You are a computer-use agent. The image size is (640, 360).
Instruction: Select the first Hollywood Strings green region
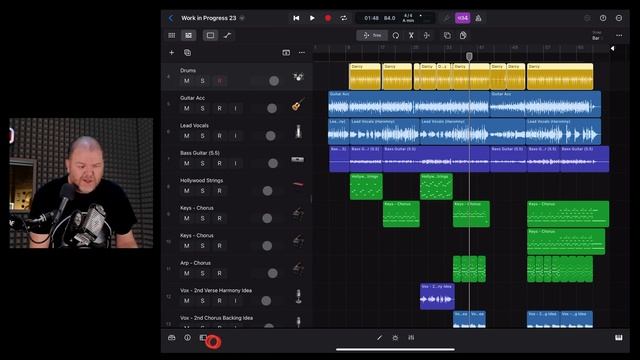tap(366, 187)
